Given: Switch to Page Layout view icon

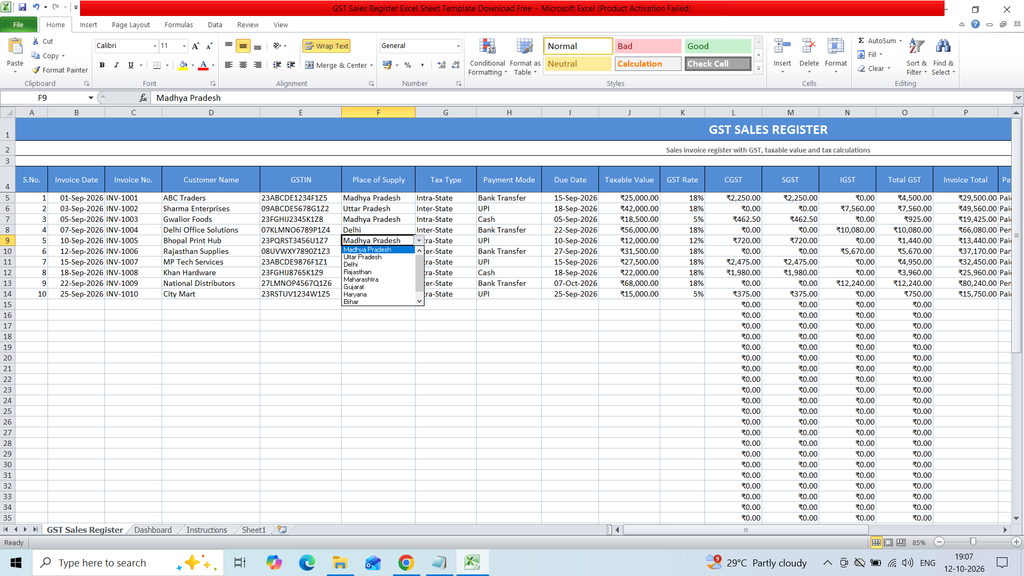Looking at the screenshot, I should tap(888, 542).
